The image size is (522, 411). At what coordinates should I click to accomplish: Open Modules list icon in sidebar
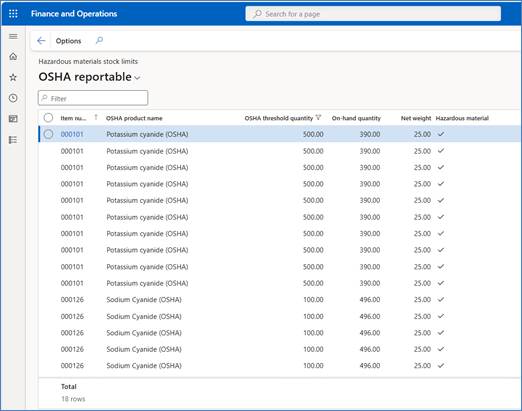[13, 140]
